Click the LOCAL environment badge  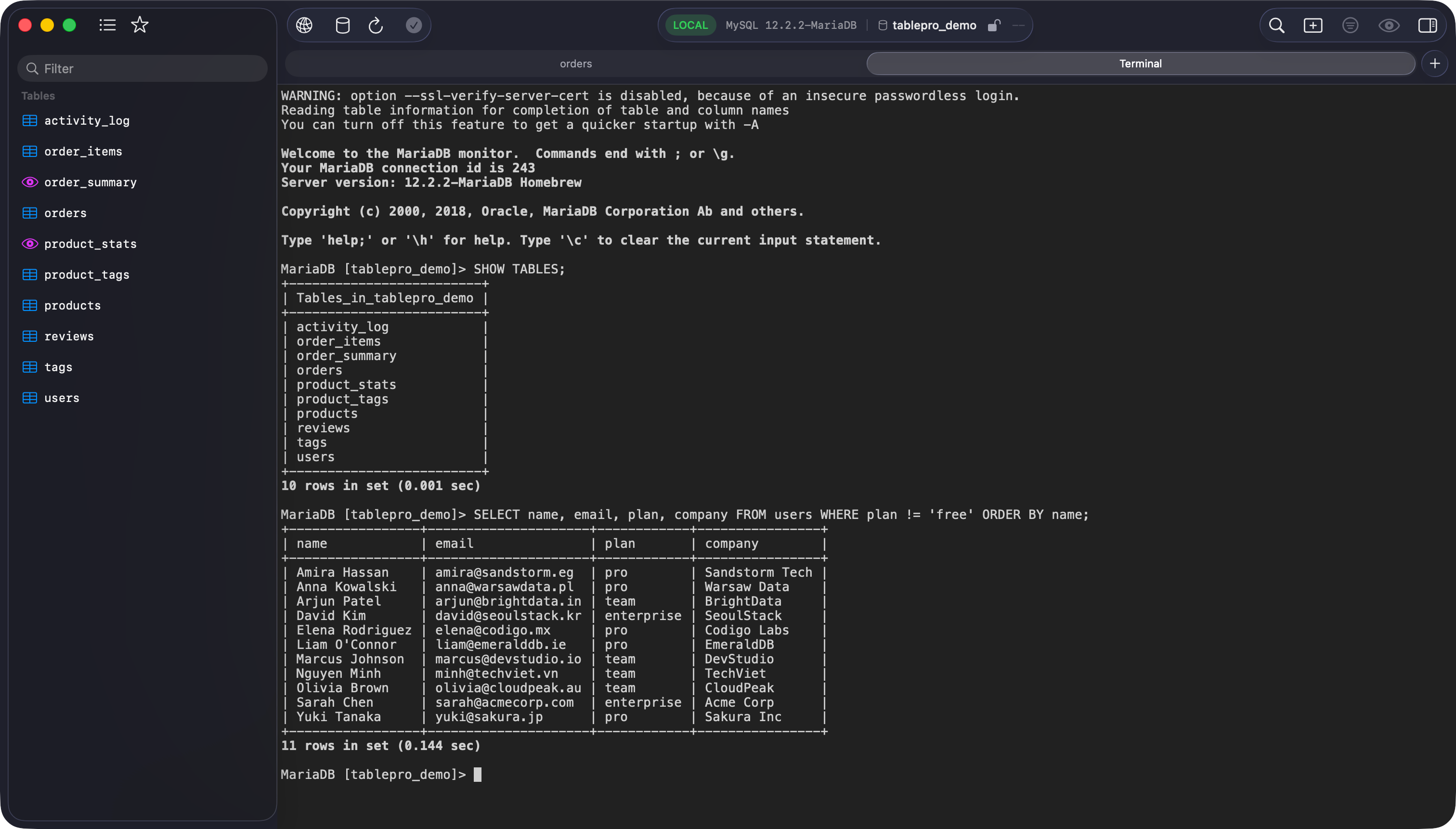click(690, 25)
